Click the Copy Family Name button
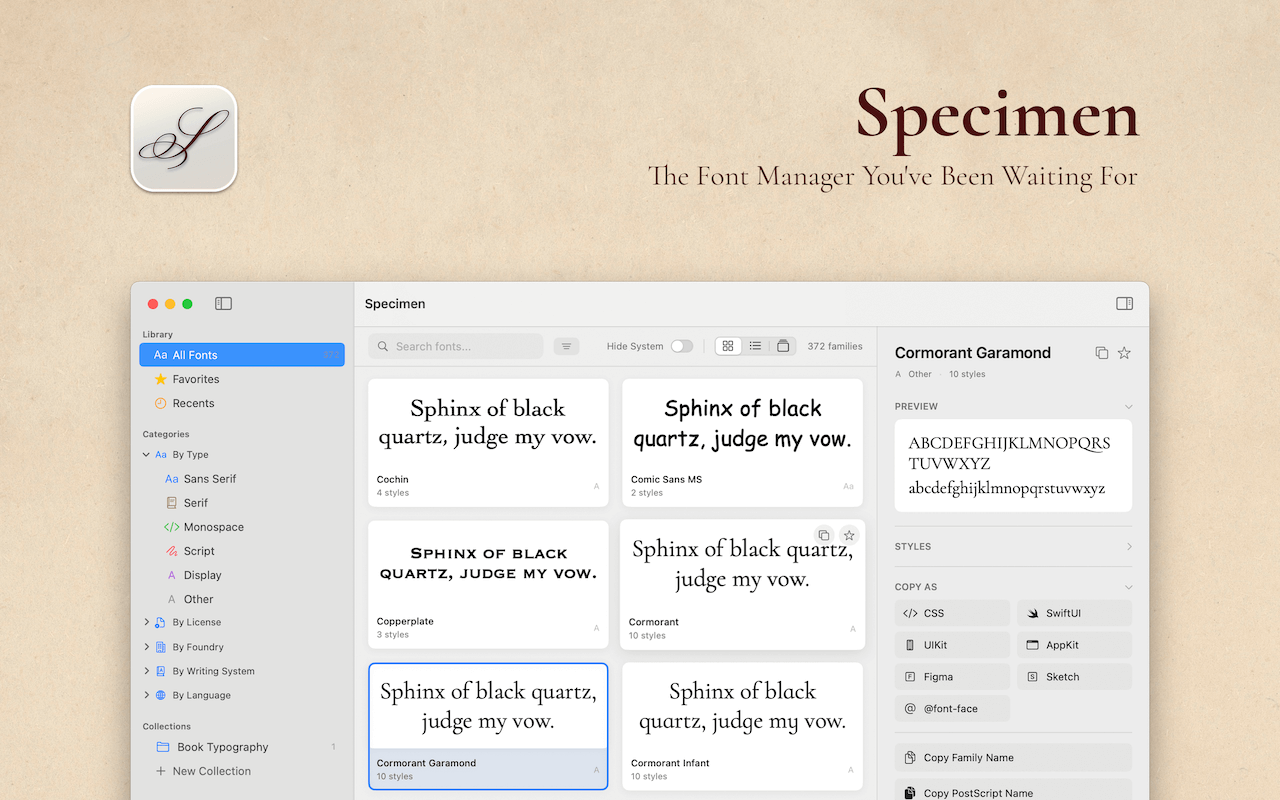Image resolution: width=1280 pixels, height=800 pixels. coord(1012,757)
